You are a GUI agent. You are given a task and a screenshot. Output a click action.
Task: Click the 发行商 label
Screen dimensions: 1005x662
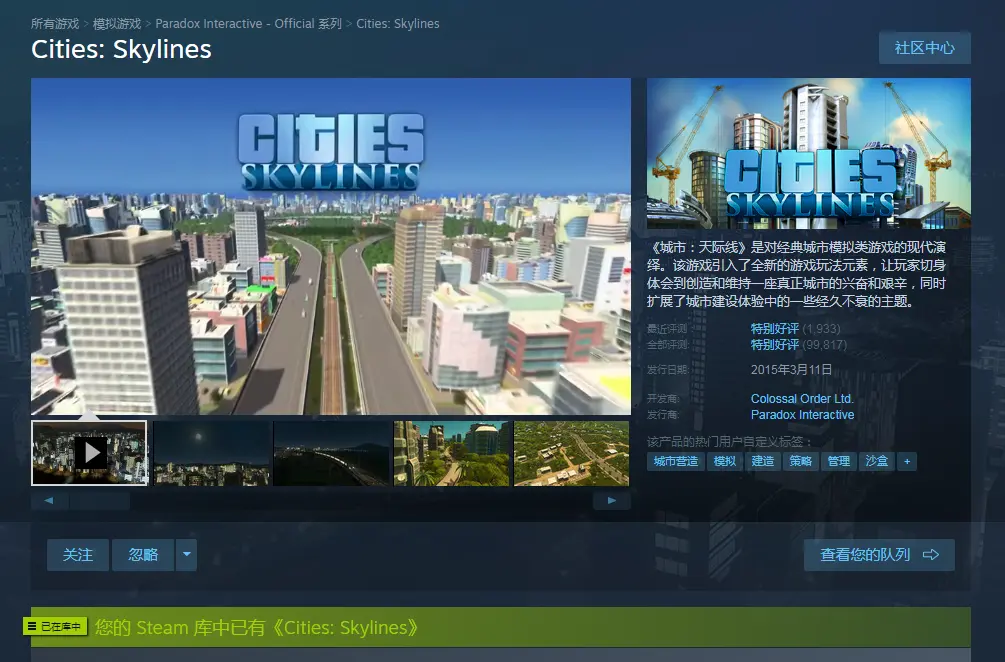(x=663, y=415)
